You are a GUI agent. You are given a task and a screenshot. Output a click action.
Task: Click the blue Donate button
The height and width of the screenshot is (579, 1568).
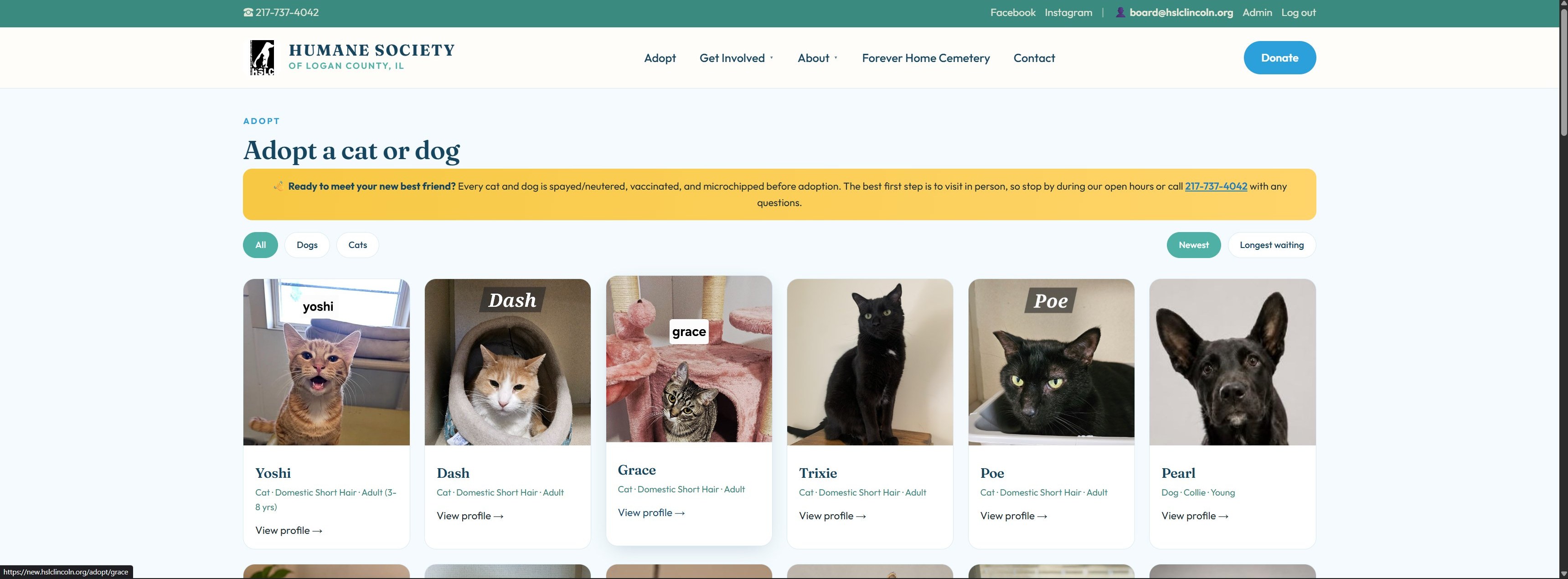coord(1279,58)
